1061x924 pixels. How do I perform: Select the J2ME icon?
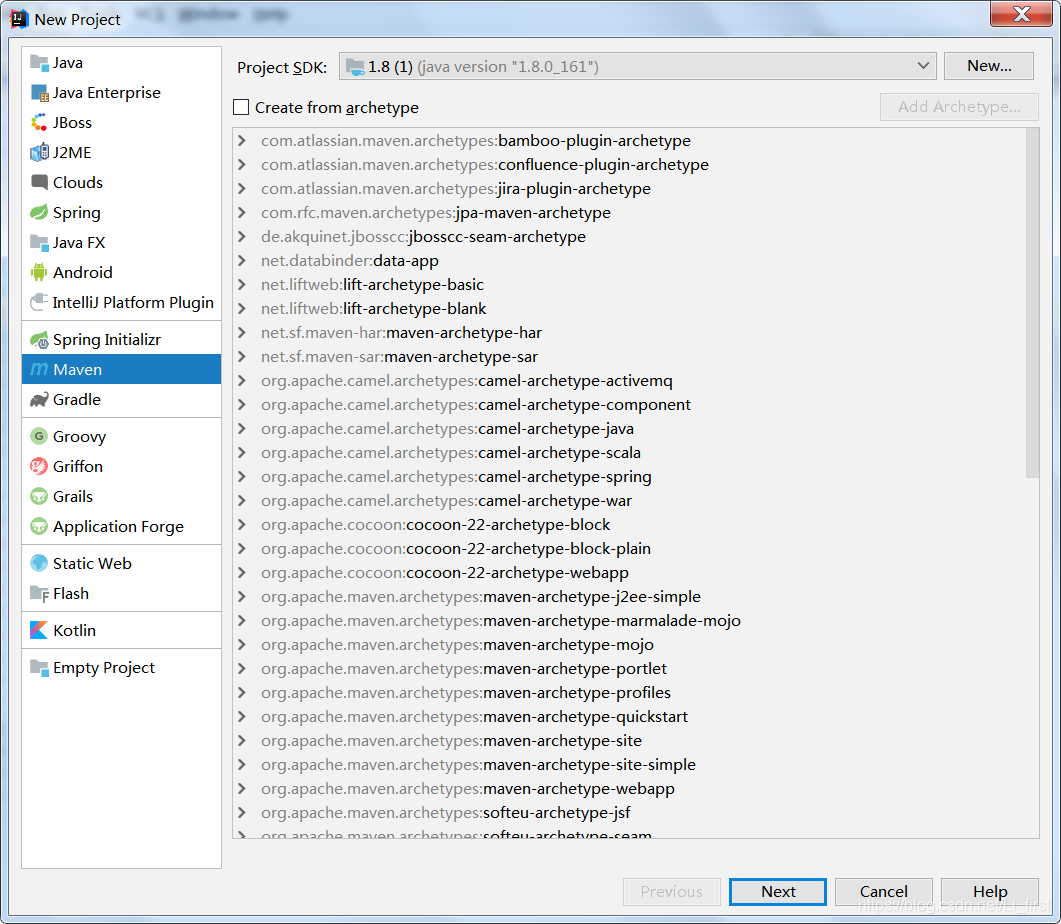pyautogui.click(x=39, y=152)
